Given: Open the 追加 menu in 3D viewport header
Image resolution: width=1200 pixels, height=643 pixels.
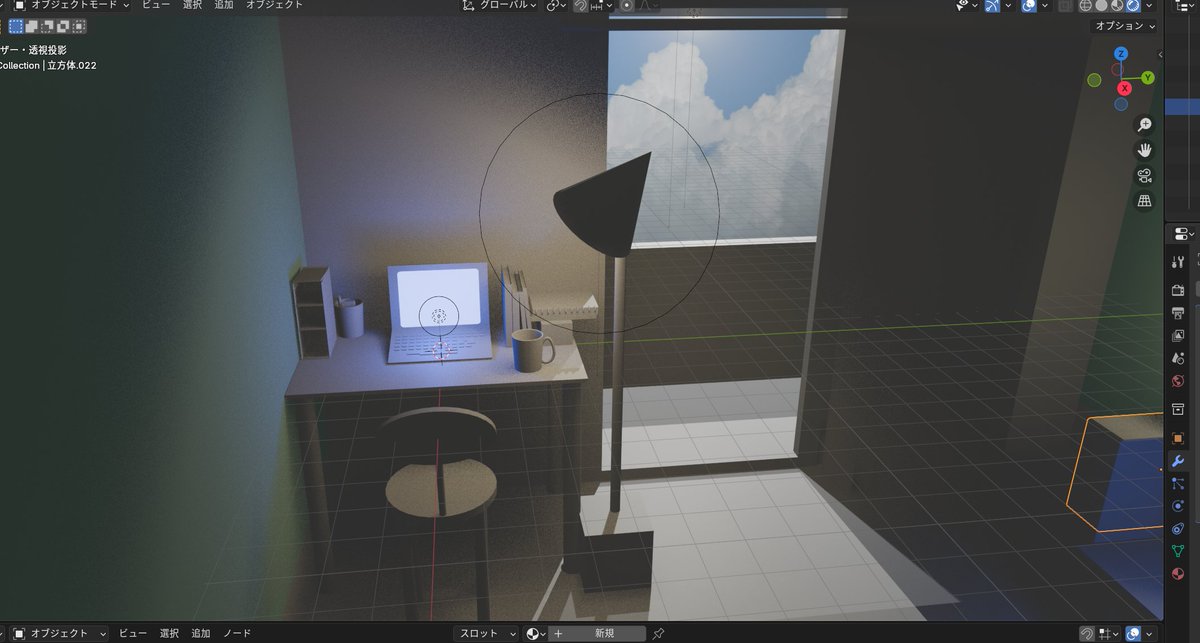Looking at the screenshot, I should tap(224, 5).
